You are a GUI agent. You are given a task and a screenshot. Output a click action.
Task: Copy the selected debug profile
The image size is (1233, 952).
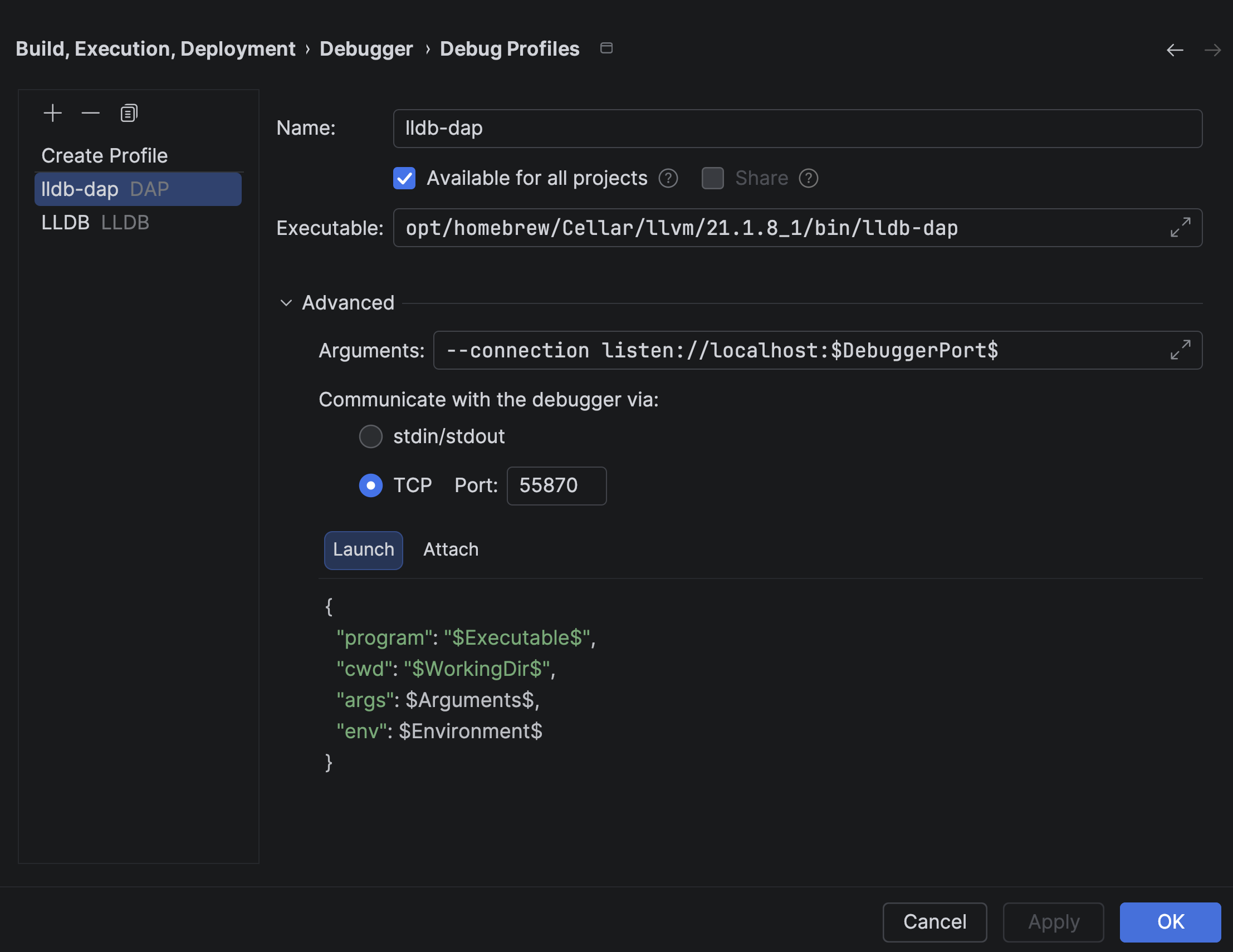click(129, 114)
